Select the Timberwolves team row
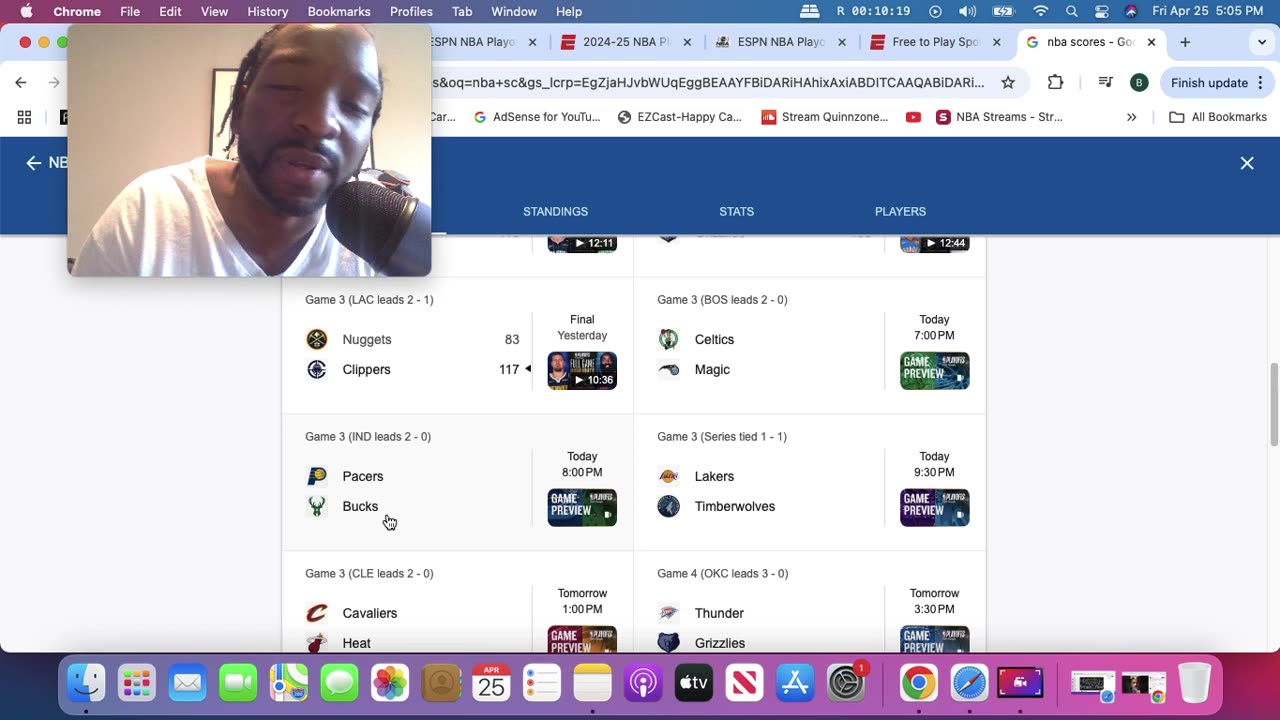 pyautogui.click(x=765, y=506)
